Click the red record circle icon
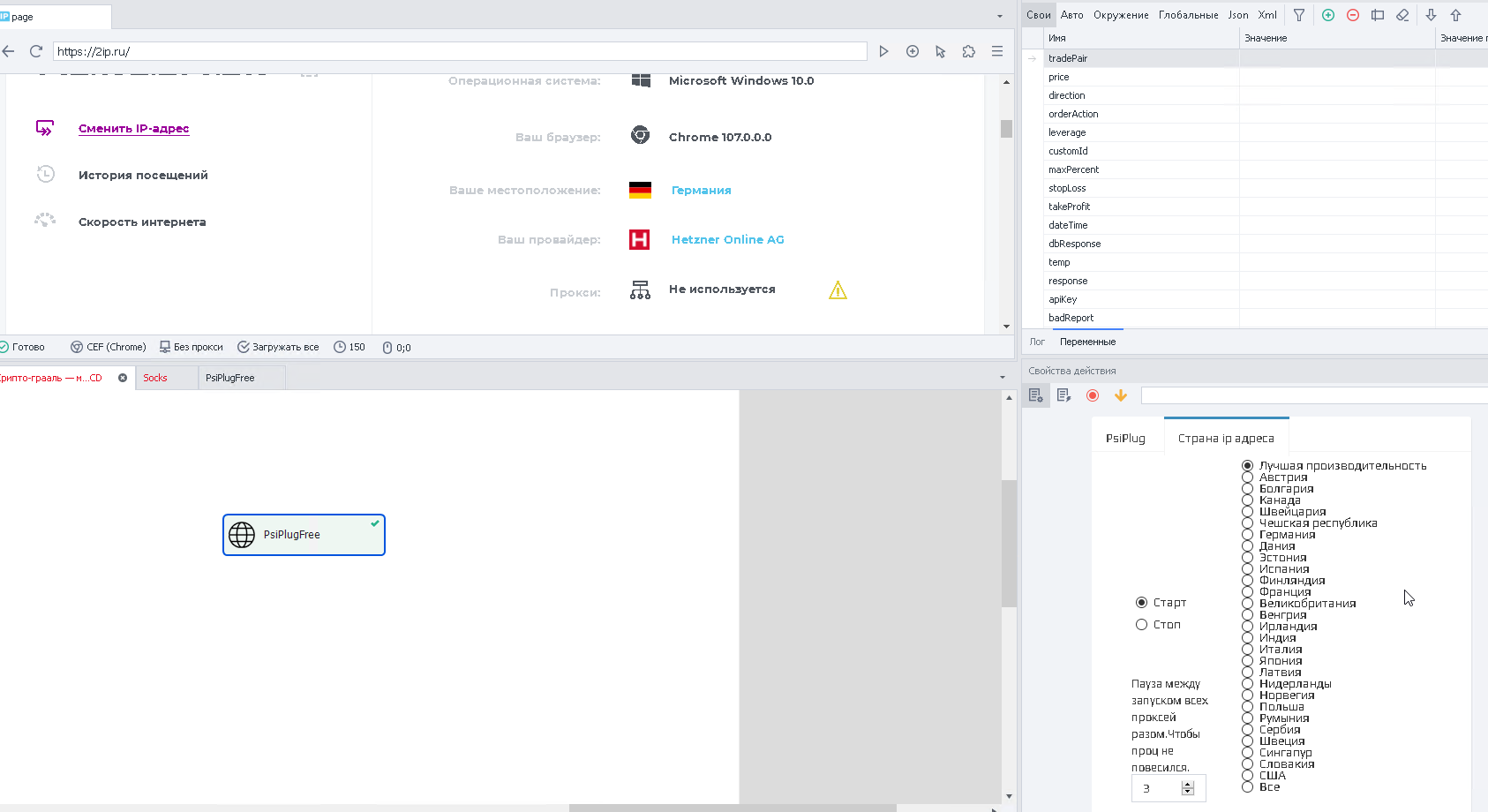 coord(1093,395)
